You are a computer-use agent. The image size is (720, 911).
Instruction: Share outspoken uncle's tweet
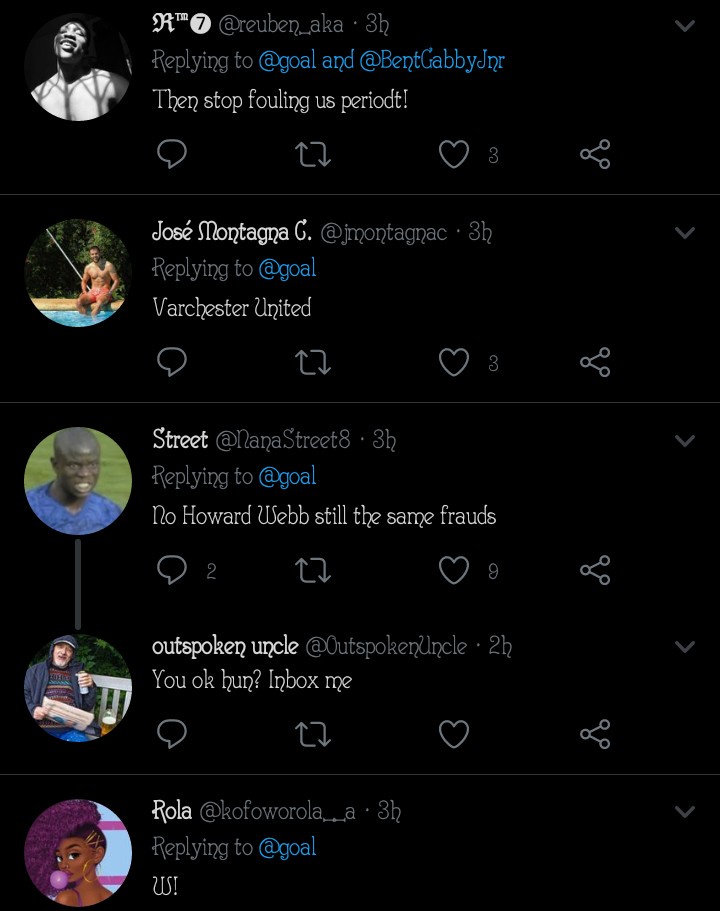coord(595,735)
